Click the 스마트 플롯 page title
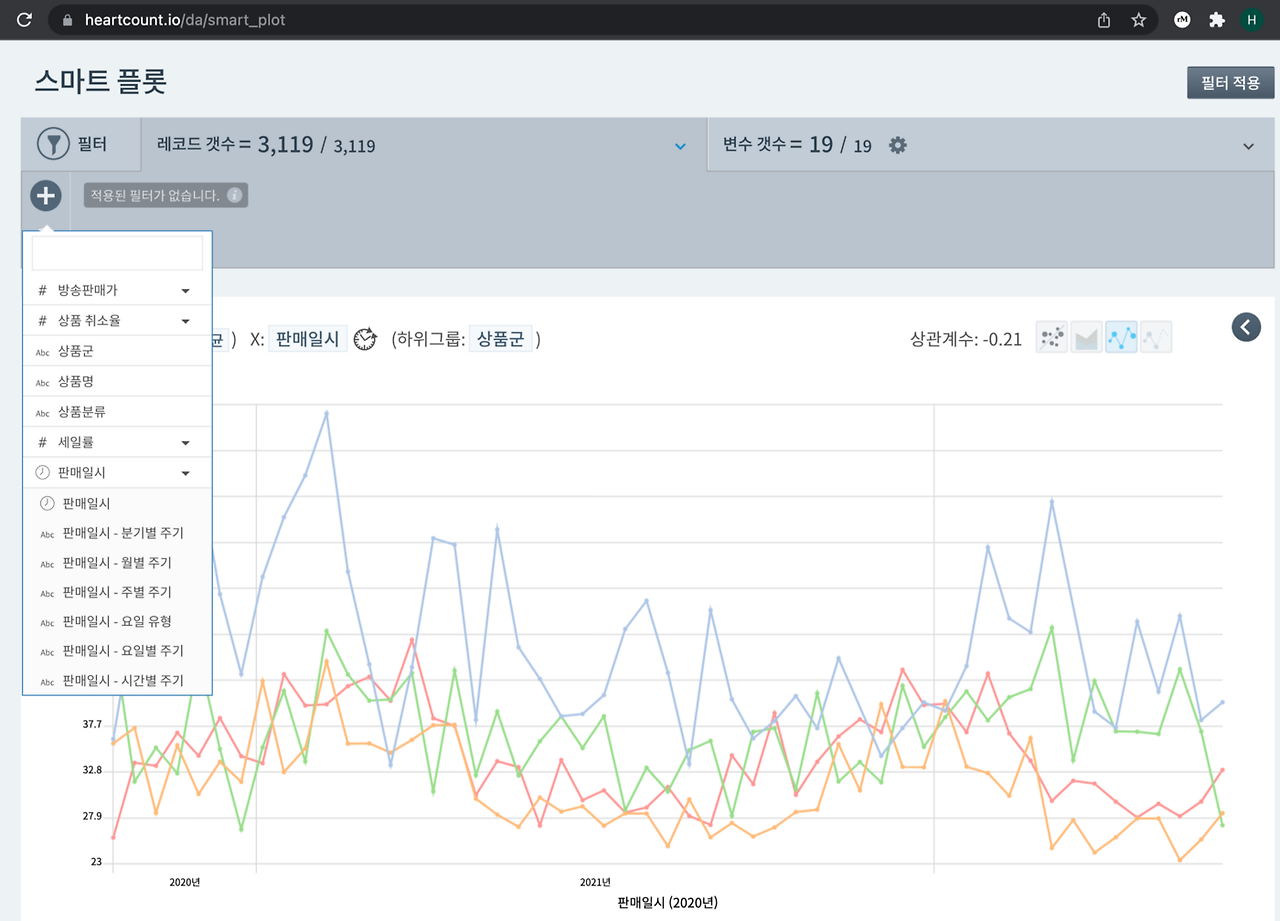1280x921 pixels. (100, 81)
